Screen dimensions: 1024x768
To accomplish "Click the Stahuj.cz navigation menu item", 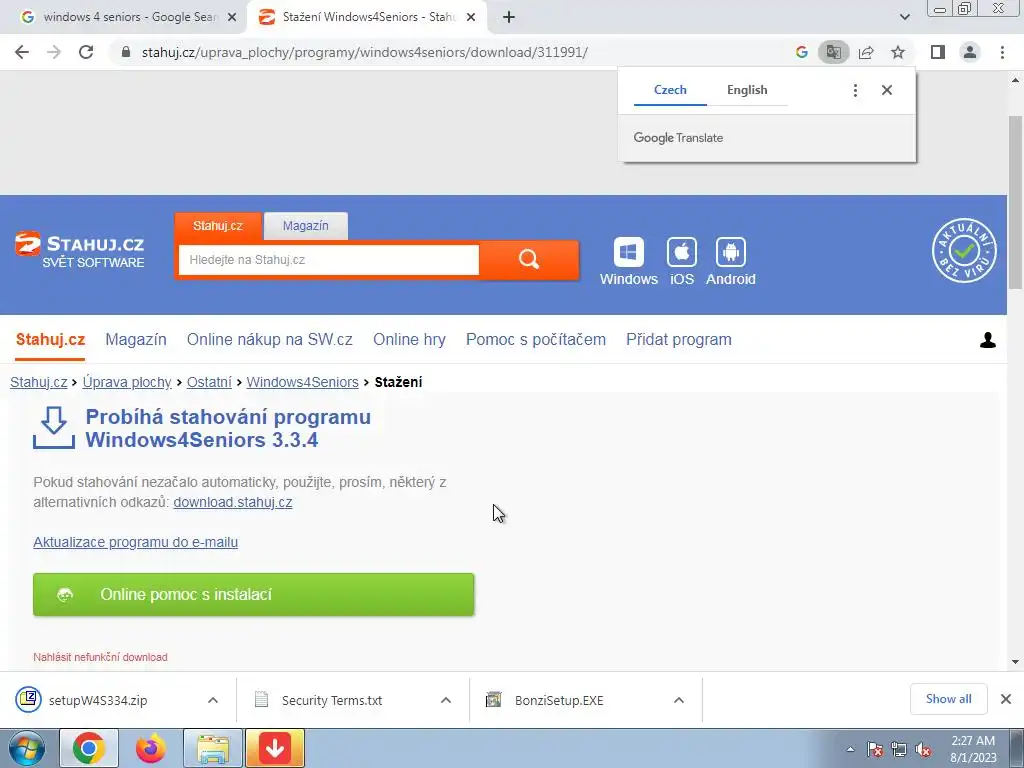I will coord(50,340).
